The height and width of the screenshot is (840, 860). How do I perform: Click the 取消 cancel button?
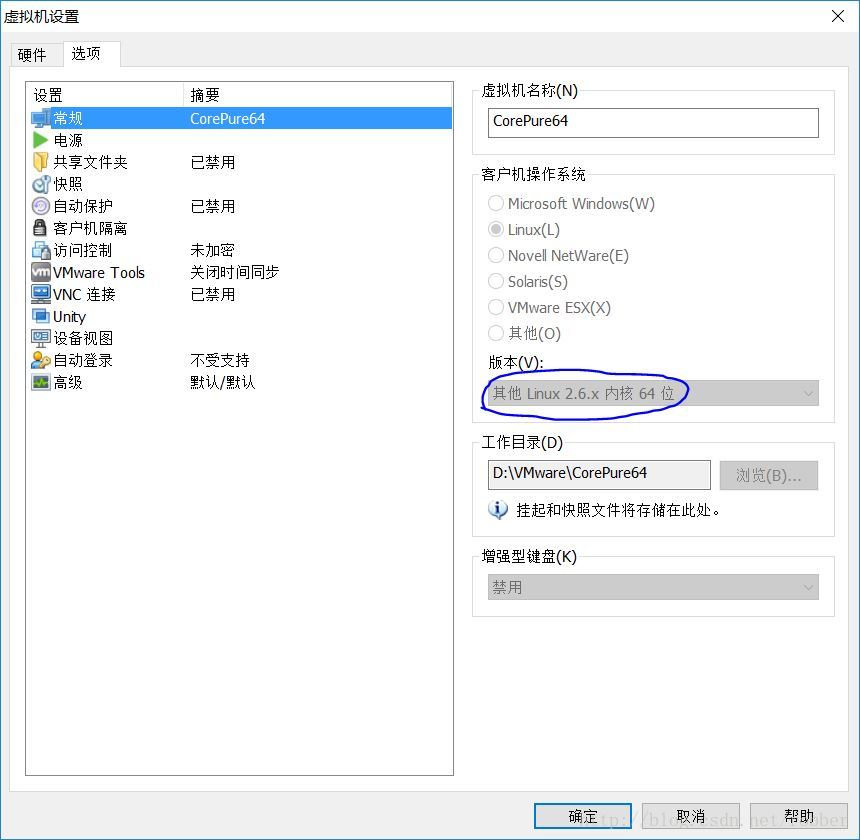691,816
